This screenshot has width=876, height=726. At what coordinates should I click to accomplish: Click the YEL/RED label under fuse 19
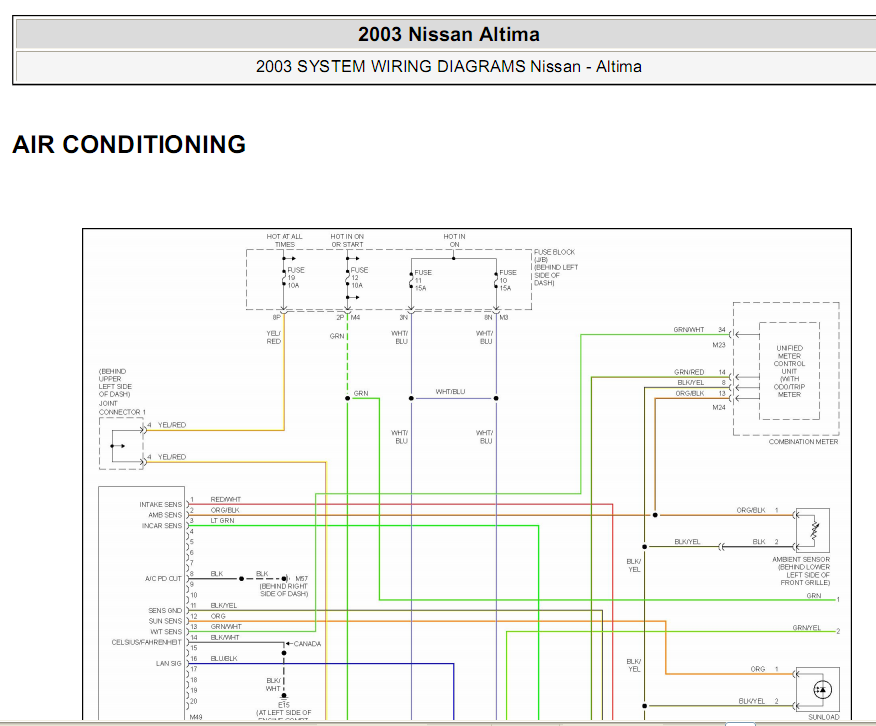pyautogui.click(x=274, y=337)
